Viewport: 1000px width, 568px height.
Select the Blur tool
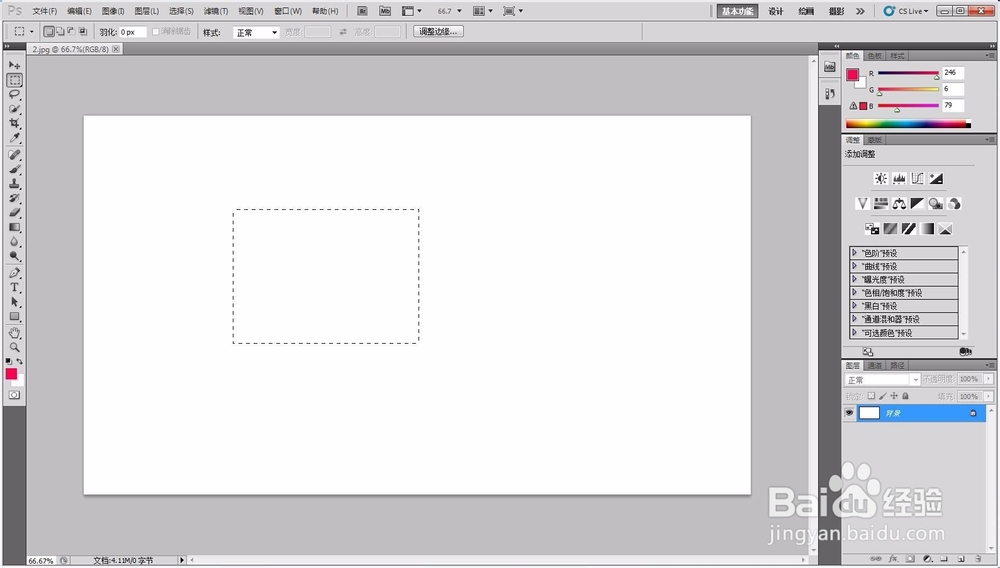point(14,242)
